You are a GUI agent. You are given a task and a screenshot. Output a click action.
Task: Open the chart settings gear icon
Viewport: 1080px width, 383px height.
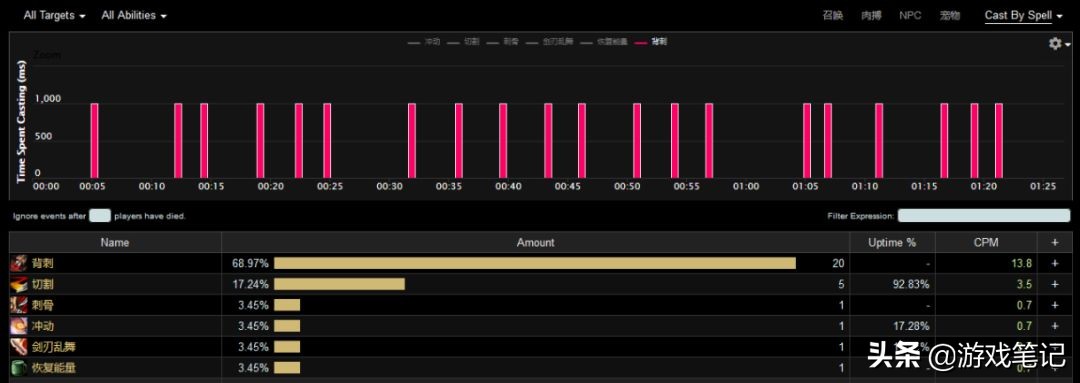1059,43
